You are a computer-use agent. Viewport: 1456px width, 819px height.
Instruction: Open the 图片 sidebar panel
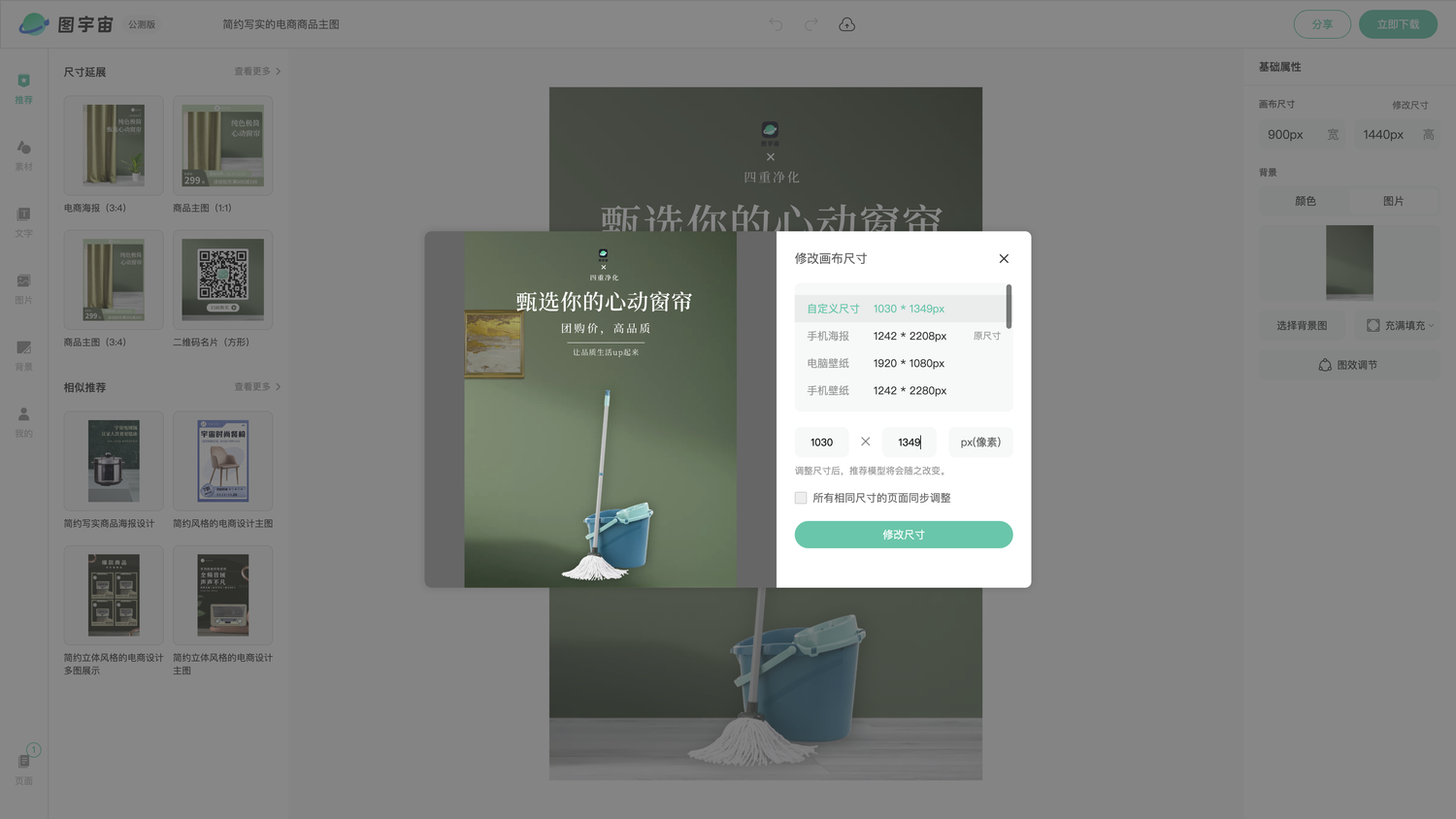[x=23, y=289]
